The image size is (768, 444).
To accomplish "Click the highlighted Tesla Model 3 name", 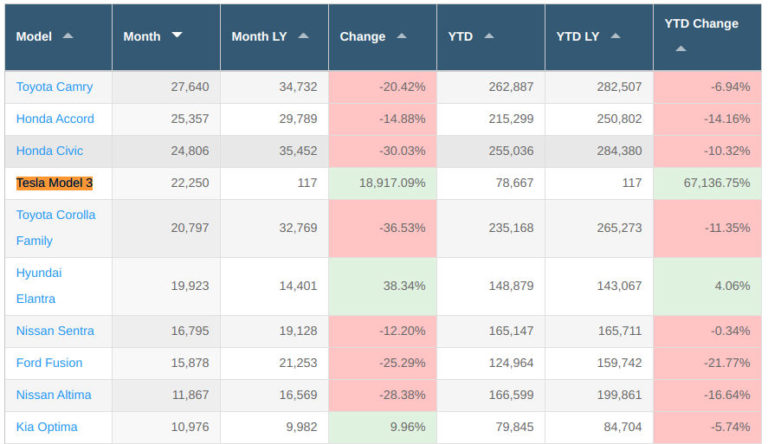I will (x=54, y=183).
